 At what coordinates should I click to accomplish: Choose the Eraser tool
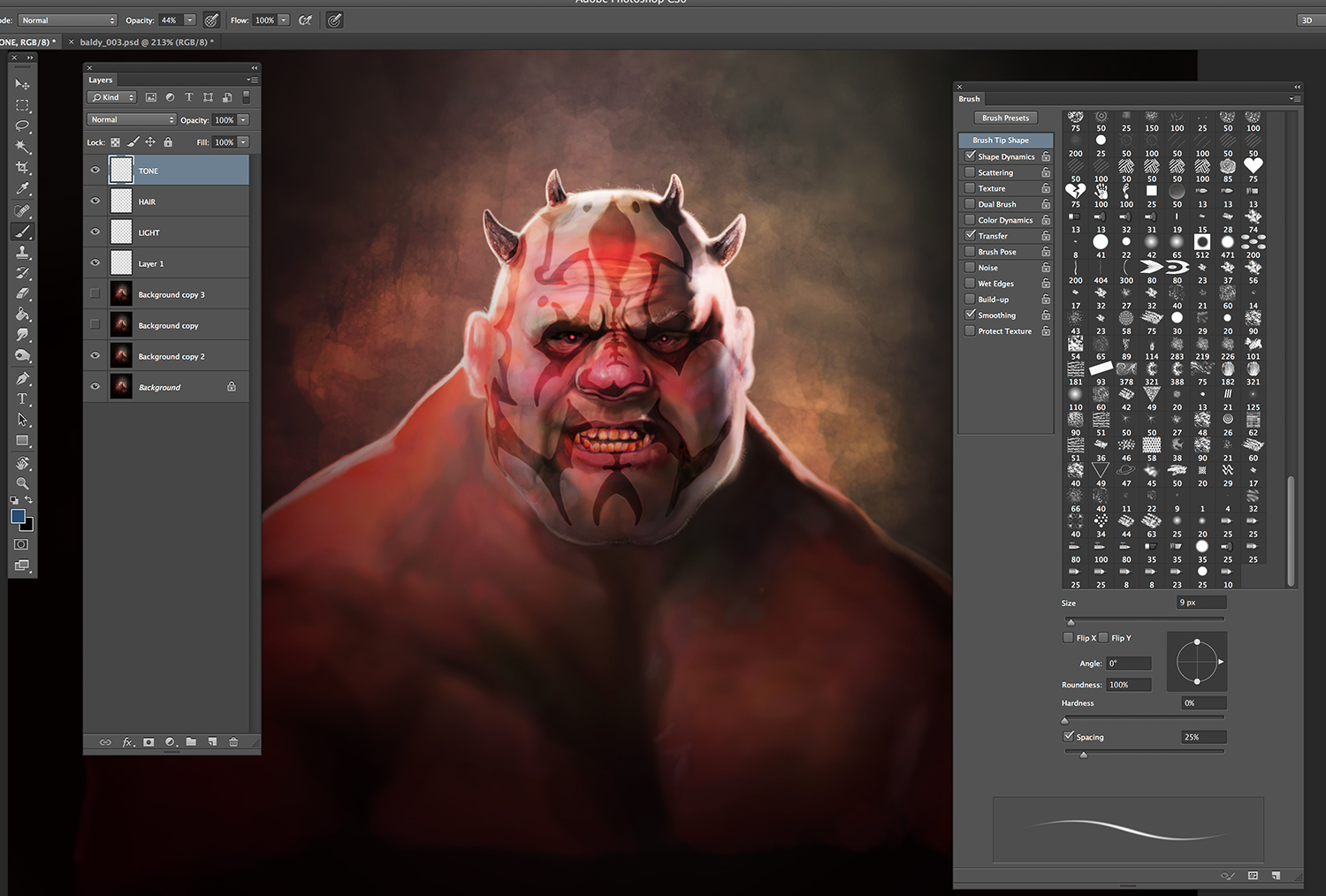click(x=22, y=294)
